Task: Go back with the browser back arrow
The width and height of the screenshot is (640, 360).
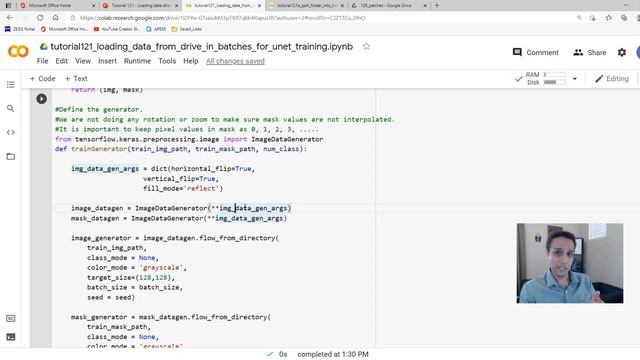Action: 10,18
